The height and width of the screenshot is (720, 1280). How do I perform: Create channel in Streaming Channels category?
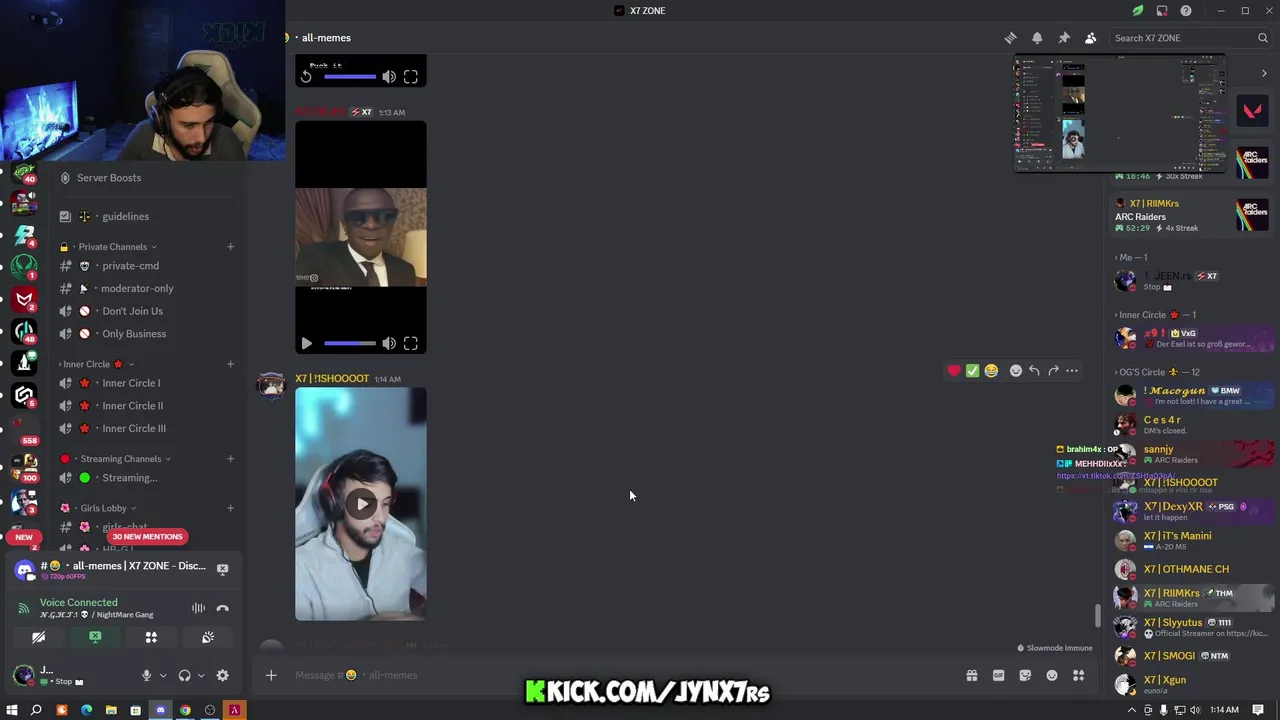coord(230,459)
